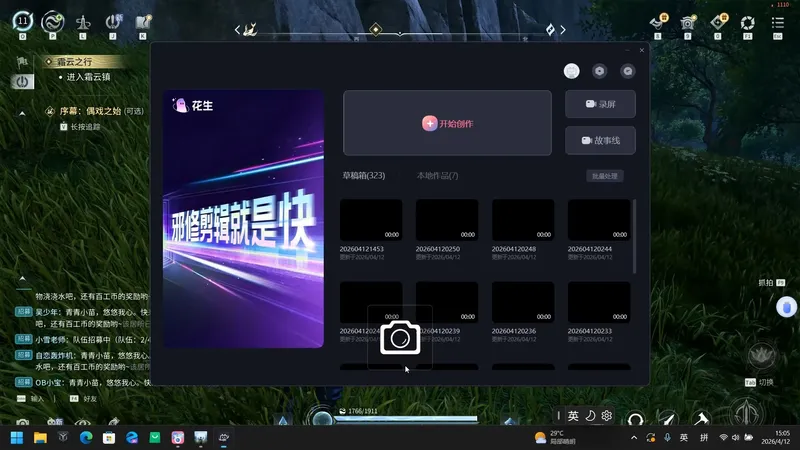This screenshot has height=450, width=800.
Task: Click the circular arrows icon with hotkey F1
Action: coord(747,23)
